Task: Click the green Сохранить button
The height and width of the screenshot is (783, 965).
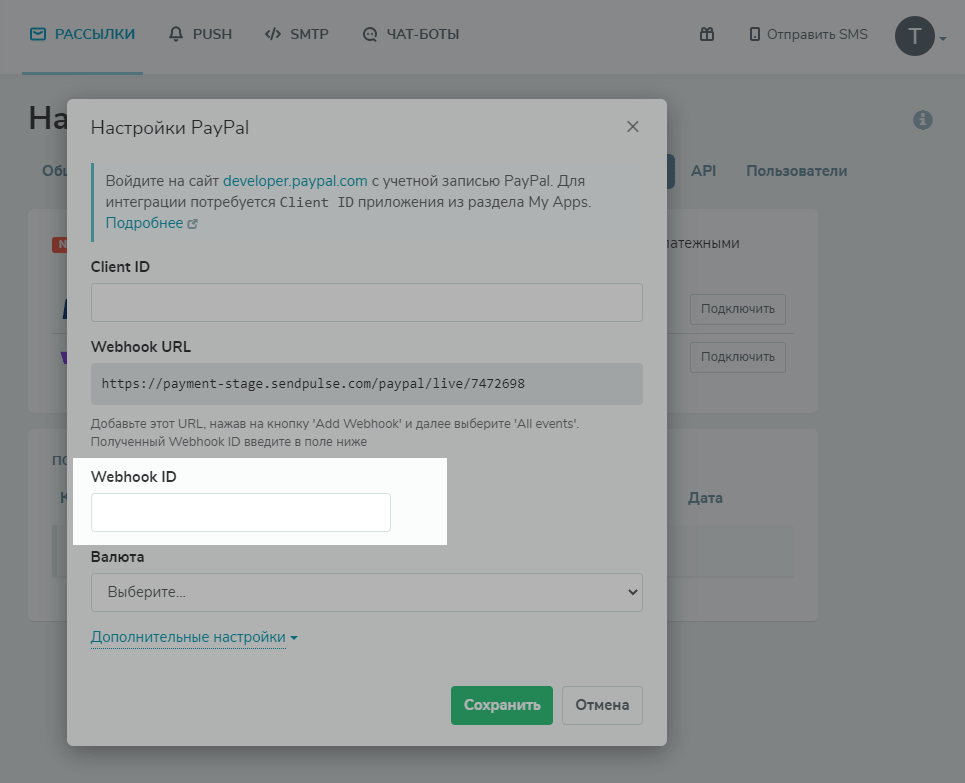Action: point(501,705)
